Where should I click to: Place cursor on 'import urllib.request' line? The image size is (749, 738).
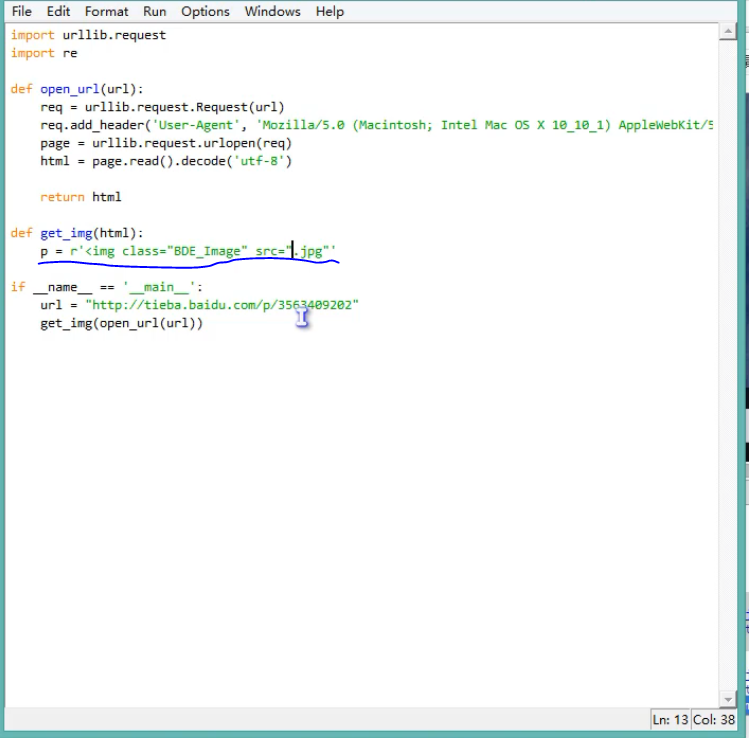(x=88, y=35)
